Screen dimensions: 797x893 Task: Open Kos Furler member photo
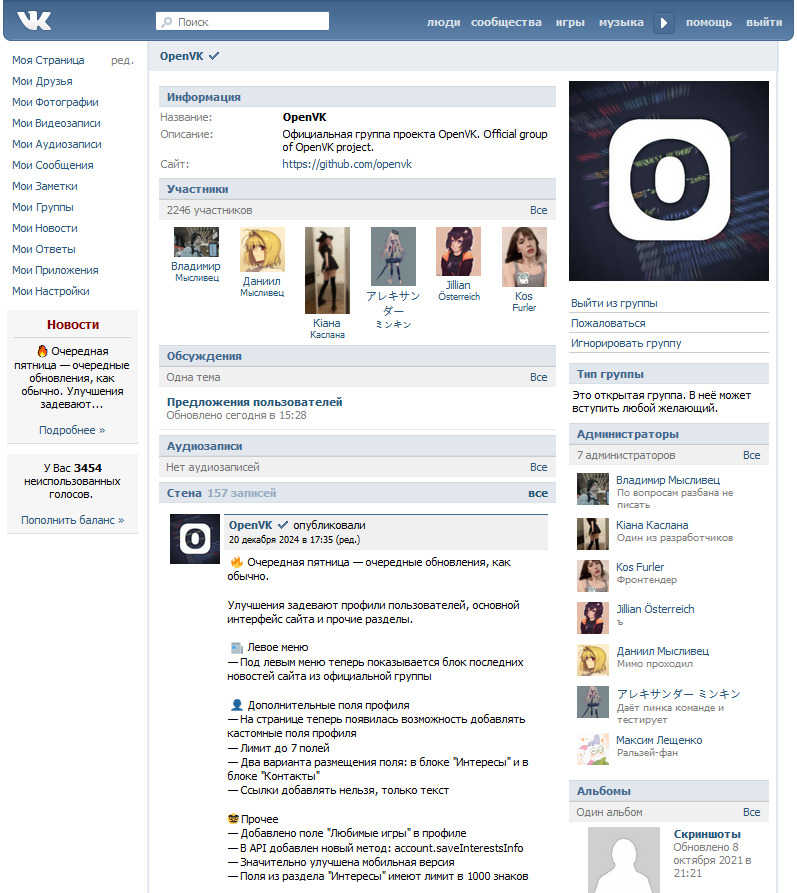coord(524,257)
